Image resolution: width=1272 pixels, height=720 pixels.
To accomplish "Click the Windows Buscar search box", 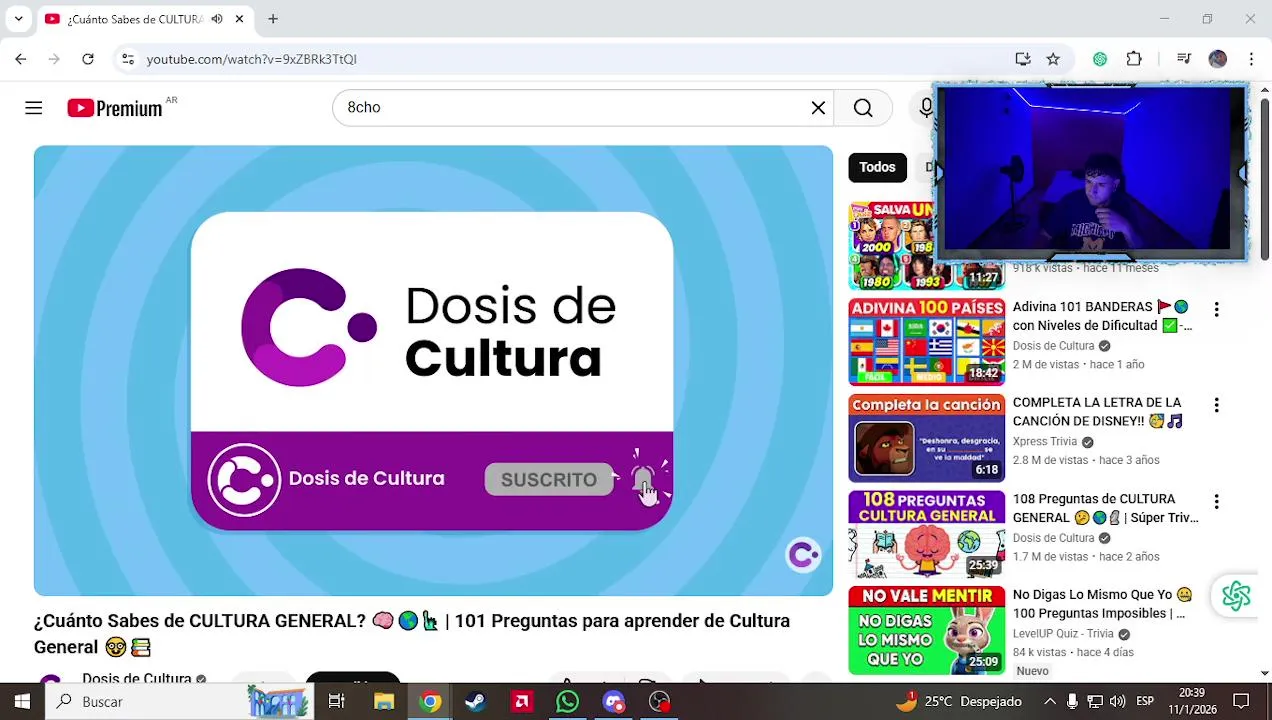I will point(180,702).
